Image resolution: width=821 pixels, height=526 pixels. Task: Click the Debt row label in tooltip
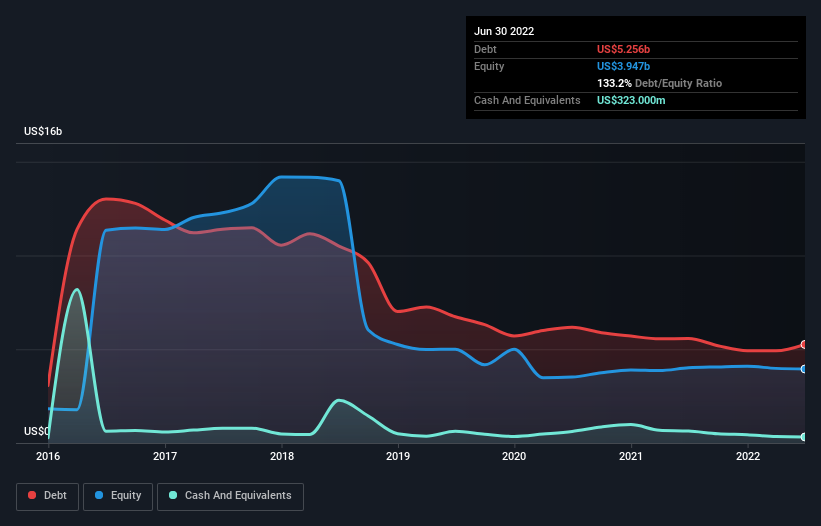[x=485, y=49]
